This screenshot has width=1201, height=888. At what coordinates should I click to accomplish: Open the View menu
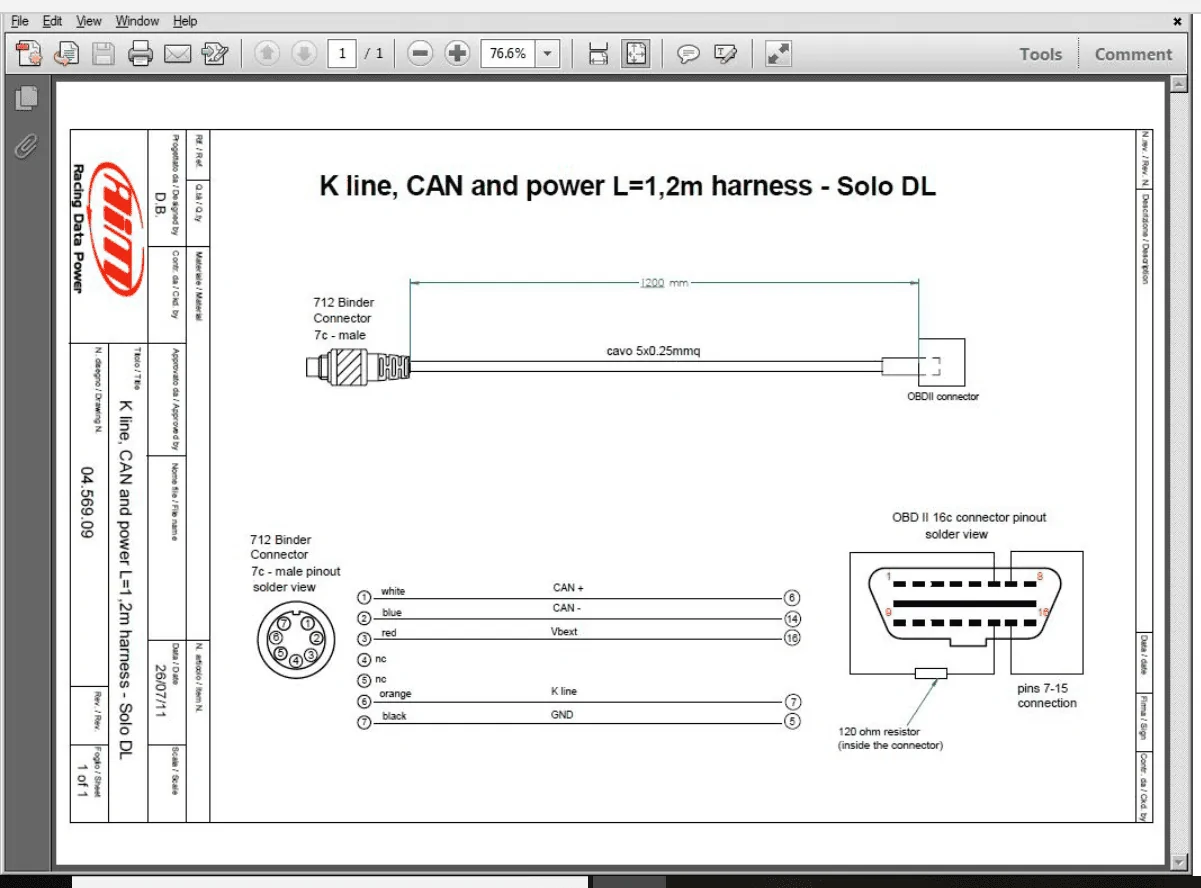click(x=89, y=20)
